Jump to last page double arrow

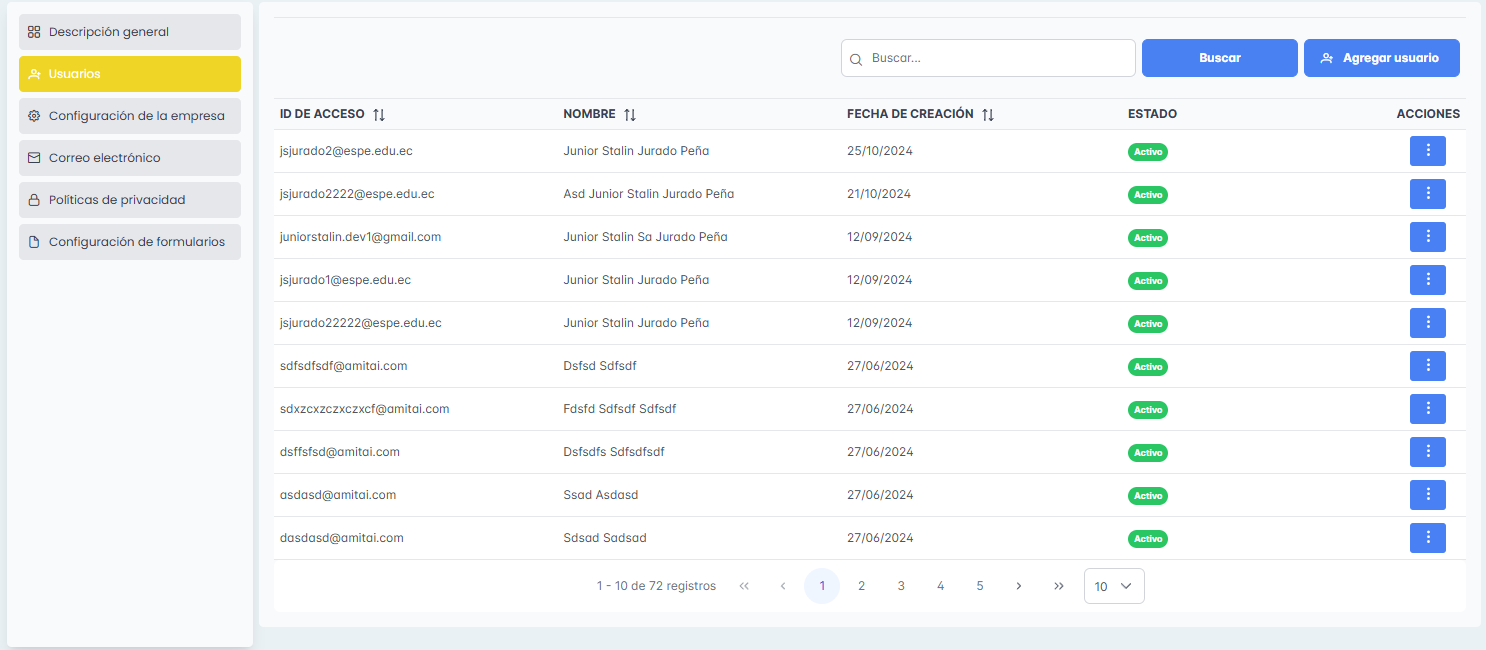[x=1058, y=586]
